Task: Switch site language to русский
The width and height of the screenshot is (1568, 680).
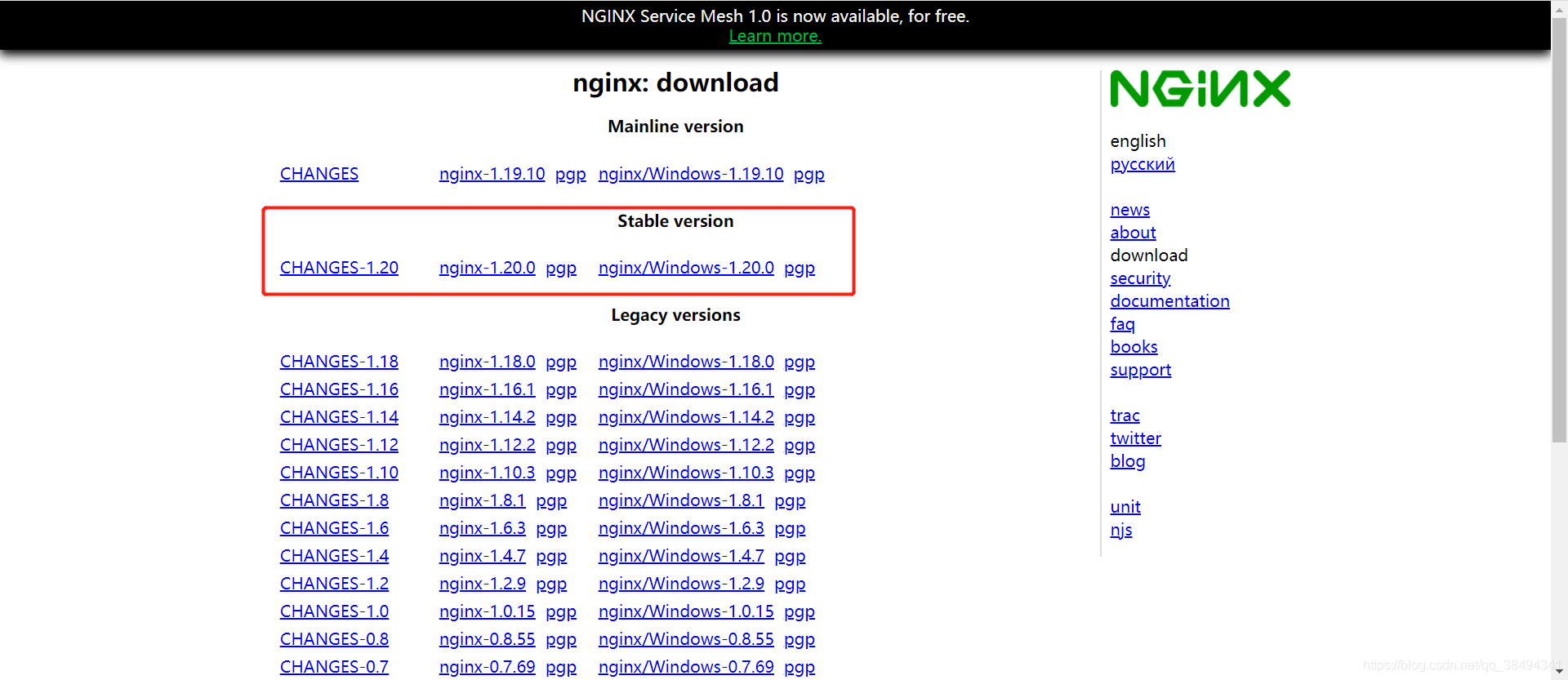Action: pos(1143,164)
